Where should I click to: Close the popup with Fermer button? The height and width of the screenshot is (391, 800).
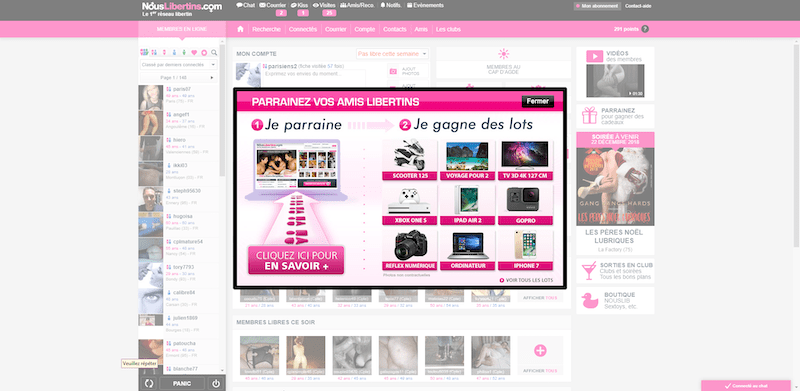pos(538,102)
